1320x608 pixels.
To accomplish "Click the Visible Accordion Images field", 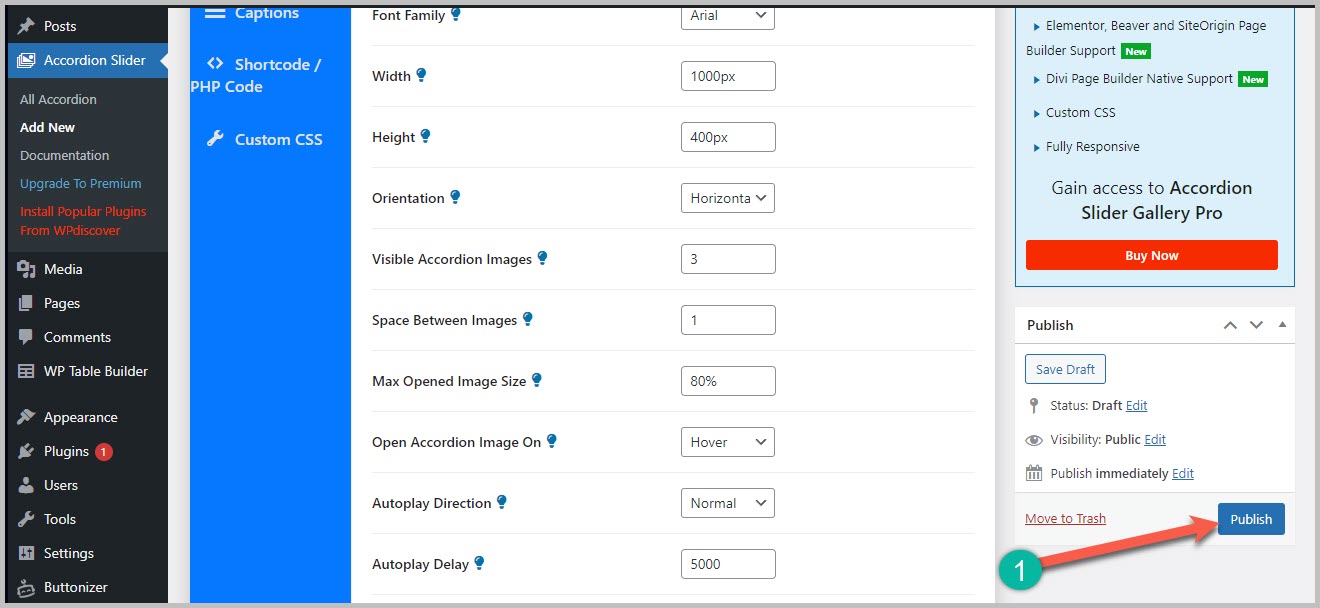I will tap(728, 259).
